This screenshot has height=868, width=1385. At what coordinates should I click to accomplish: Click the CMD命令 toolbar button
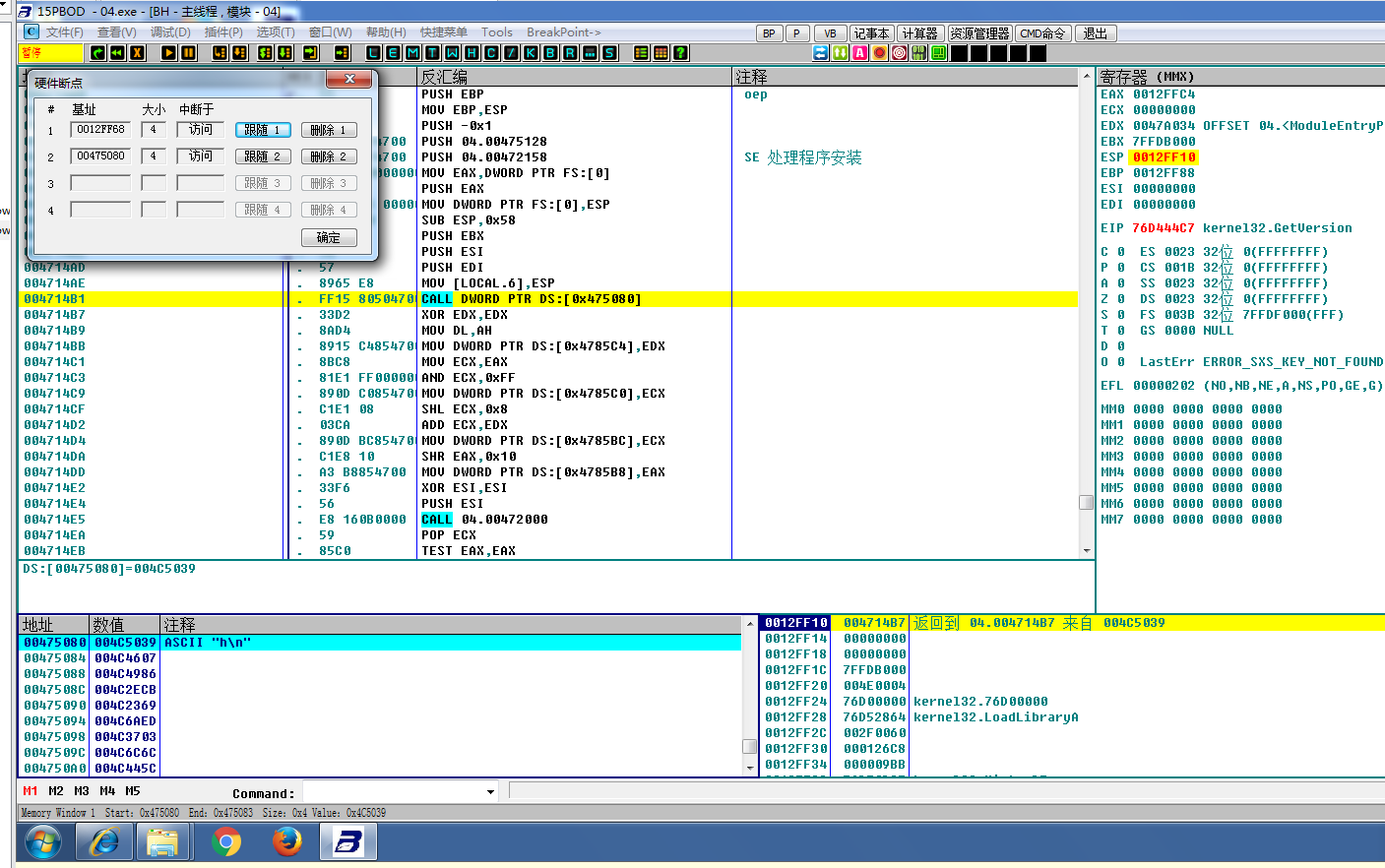(1042, 33)
